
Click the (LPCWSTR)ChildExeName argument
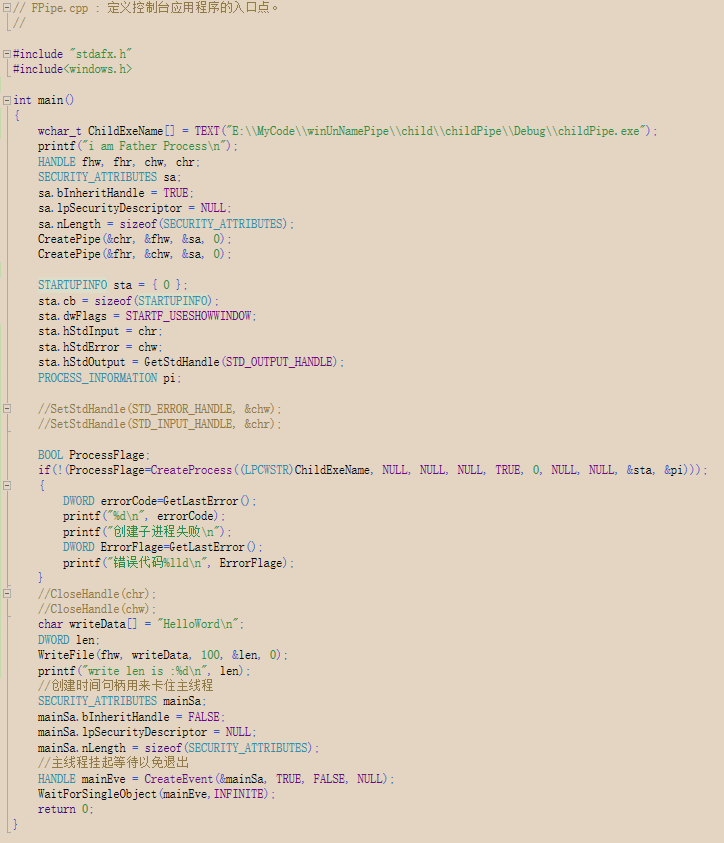coord(305,470)
